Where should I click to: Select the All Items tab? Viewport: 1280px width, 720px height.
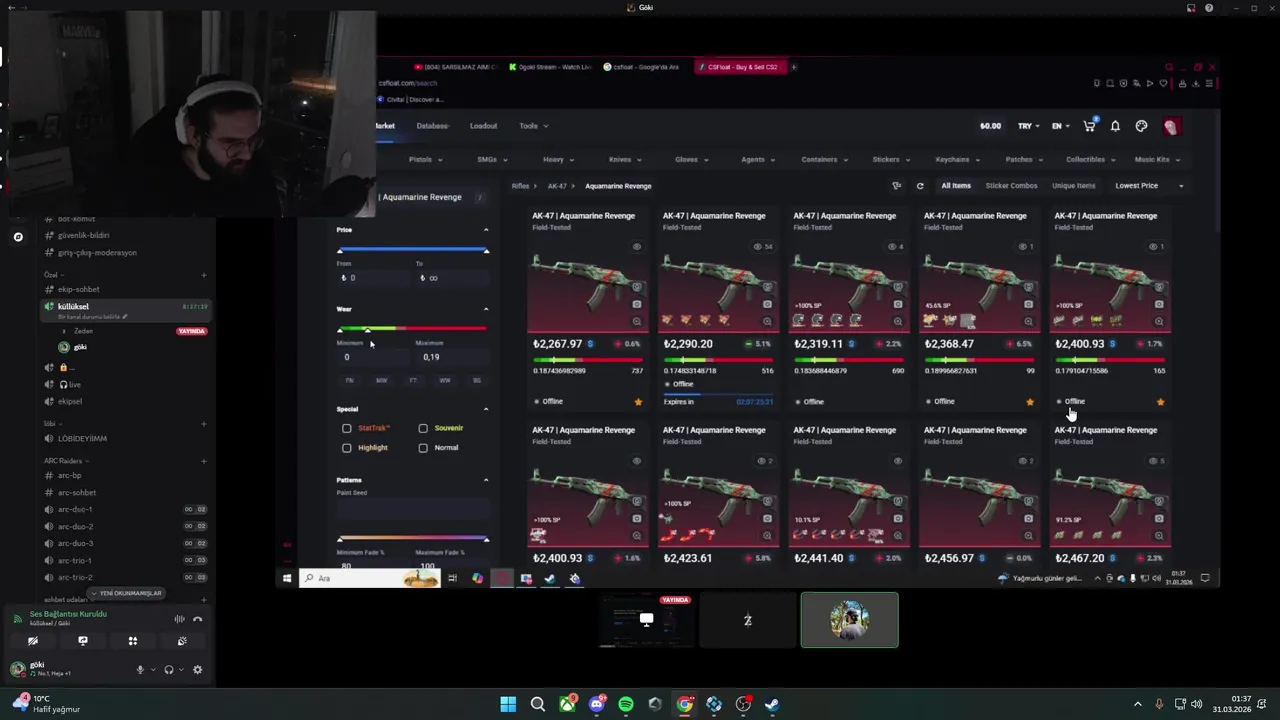click(x=956, y=186)
